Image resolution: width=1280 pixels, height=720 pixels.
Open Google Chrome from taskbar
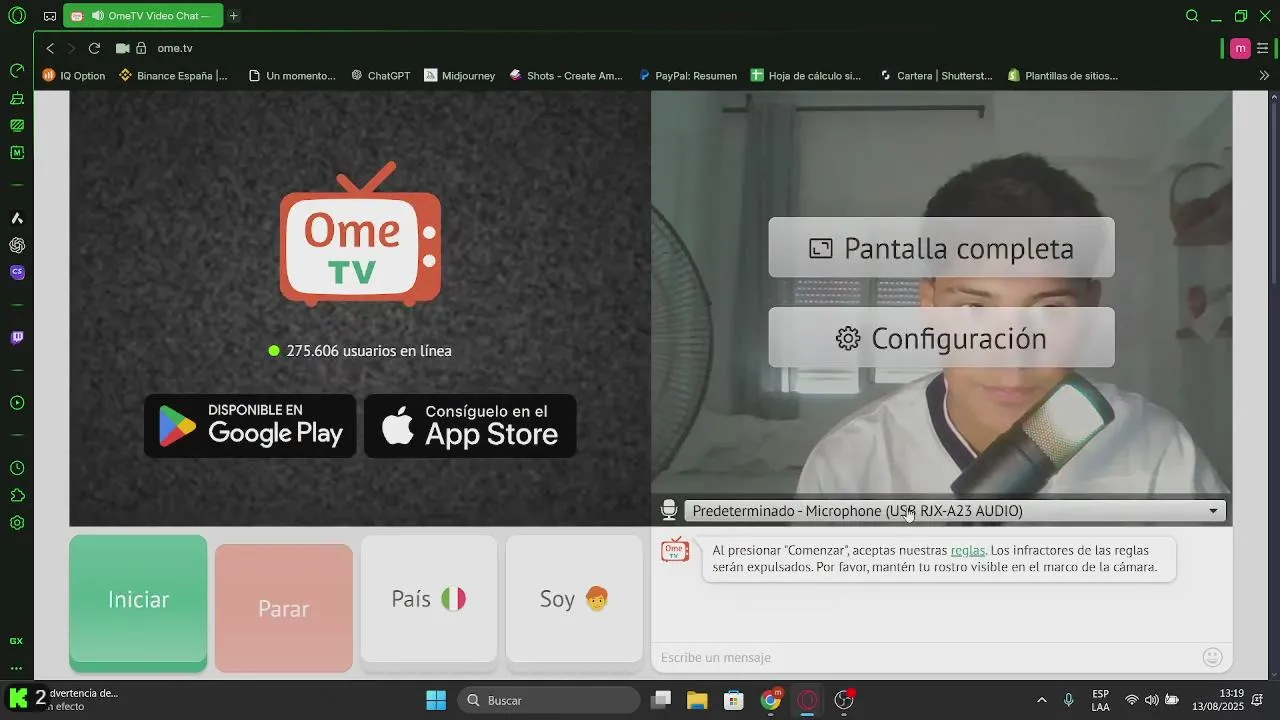[771, 700]
